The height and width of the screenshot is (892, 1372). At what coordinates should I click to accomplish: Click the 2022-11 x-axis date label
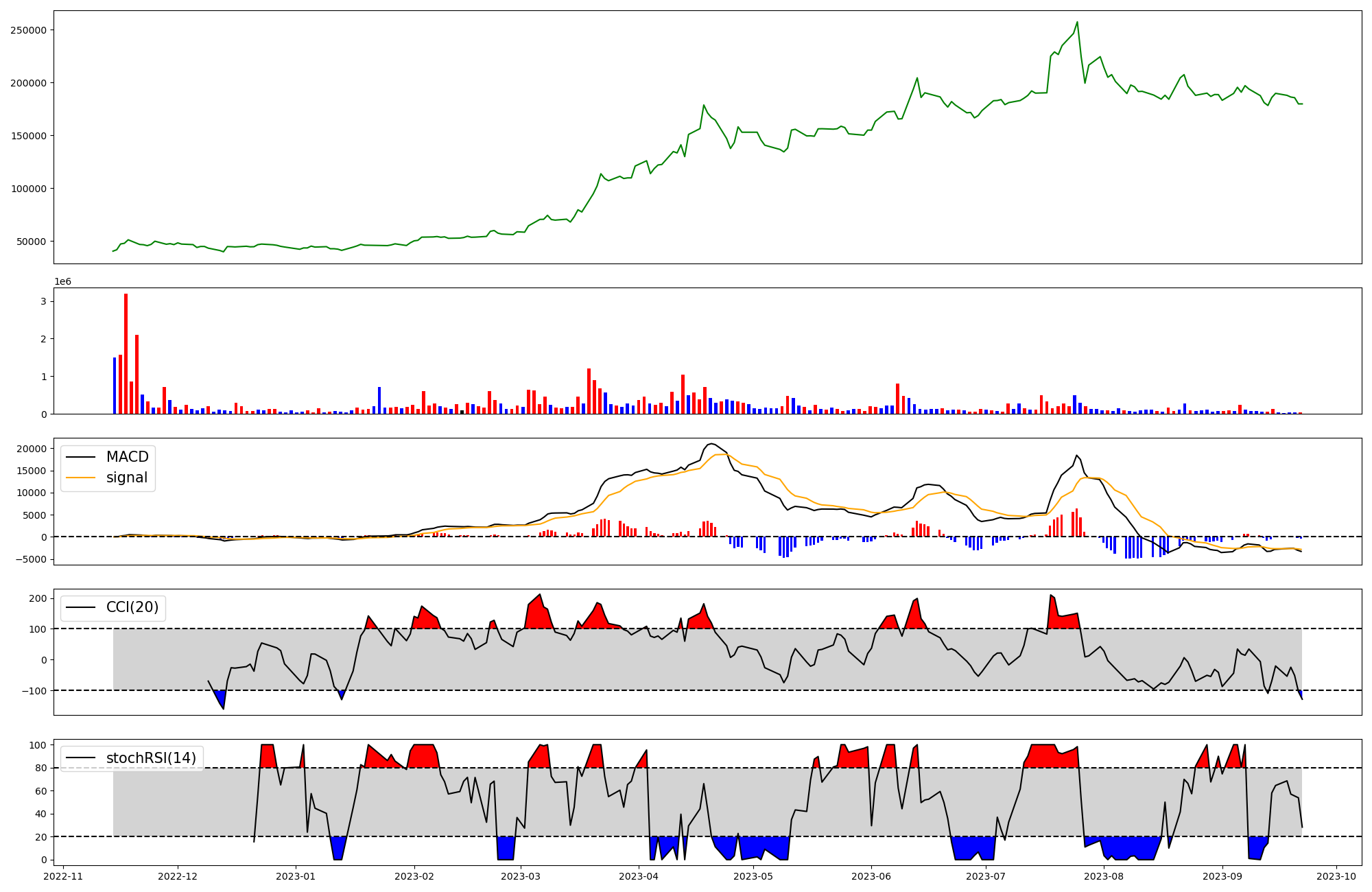pos(63,876)
